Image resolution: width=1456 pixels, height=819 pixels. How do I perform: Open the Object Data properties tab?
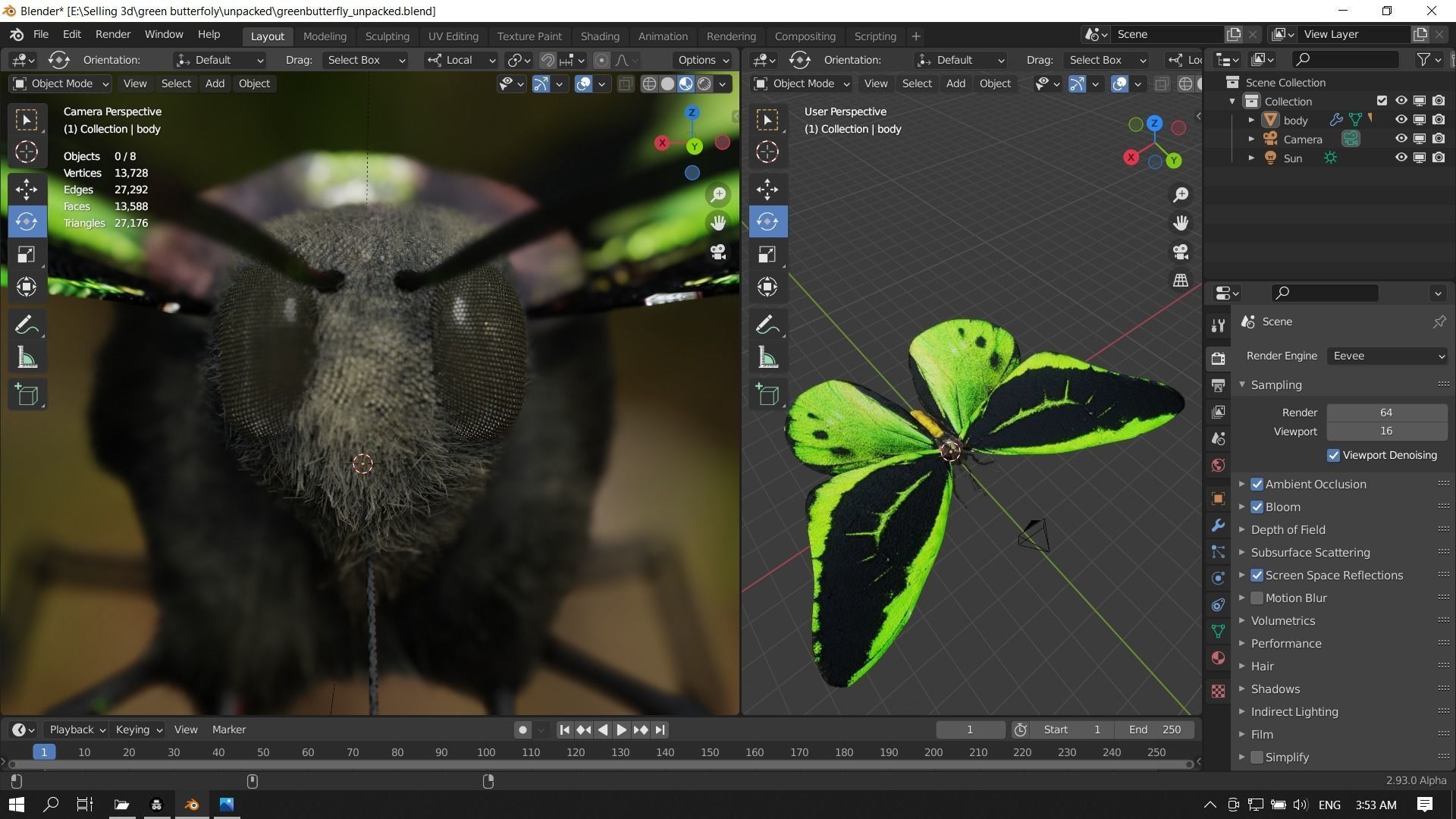click(1218, 631)
